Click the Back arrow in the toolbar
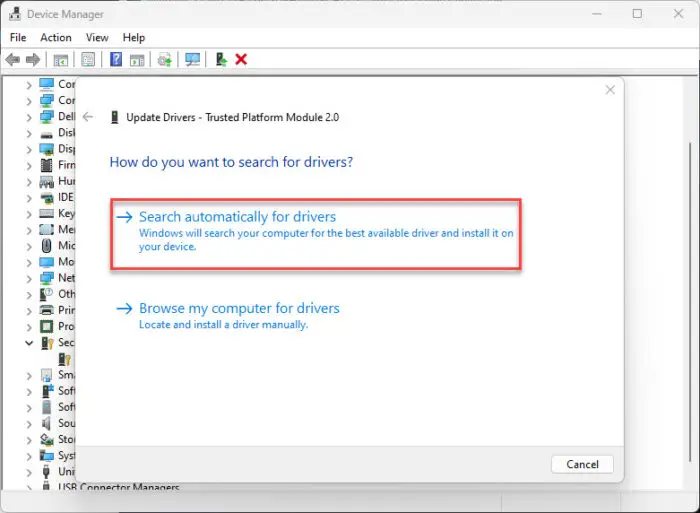Viewport: 700px width, 513px height. pos(13,60)
